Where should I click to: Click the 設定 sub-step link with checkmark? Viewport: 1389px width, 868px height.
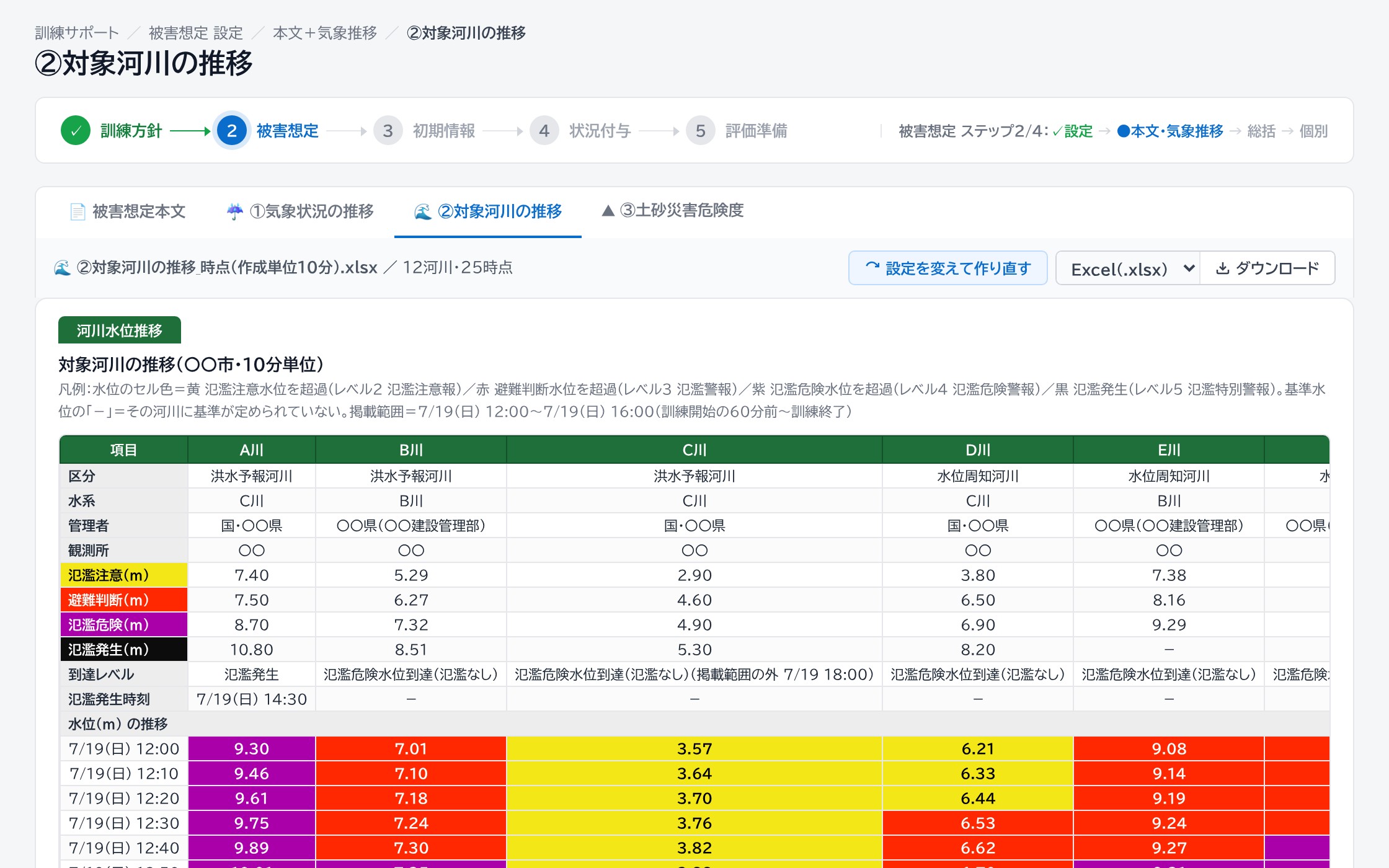tap(1073, 131)
